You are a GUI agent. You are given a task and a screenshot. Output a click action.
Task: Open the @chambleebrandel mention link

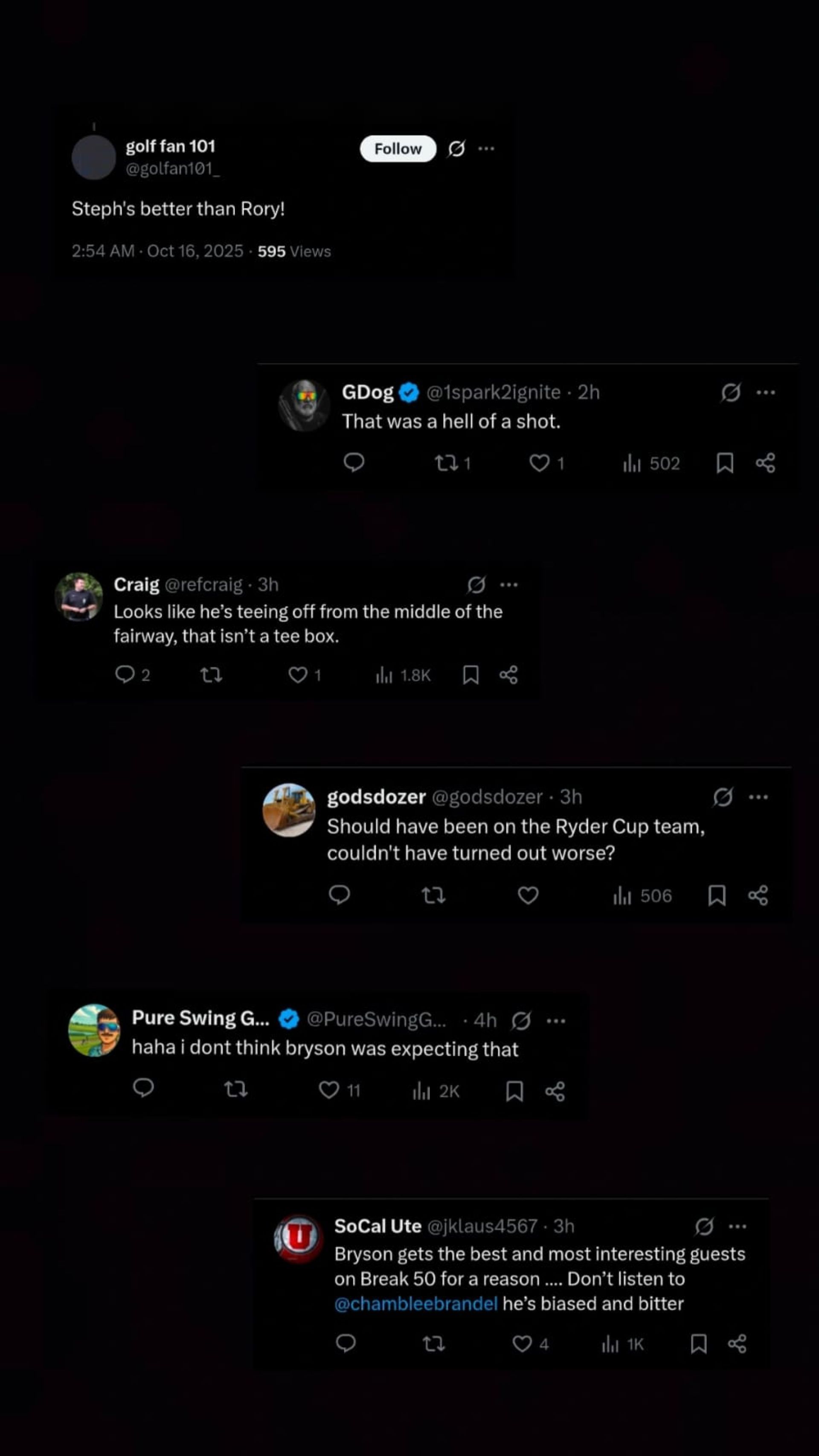pos(416,1303)
